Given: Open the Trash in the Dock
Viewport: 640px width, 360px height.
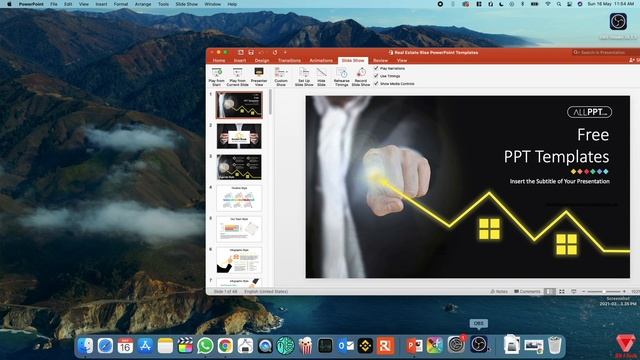Looking at the screenshot, I should 554,345.
